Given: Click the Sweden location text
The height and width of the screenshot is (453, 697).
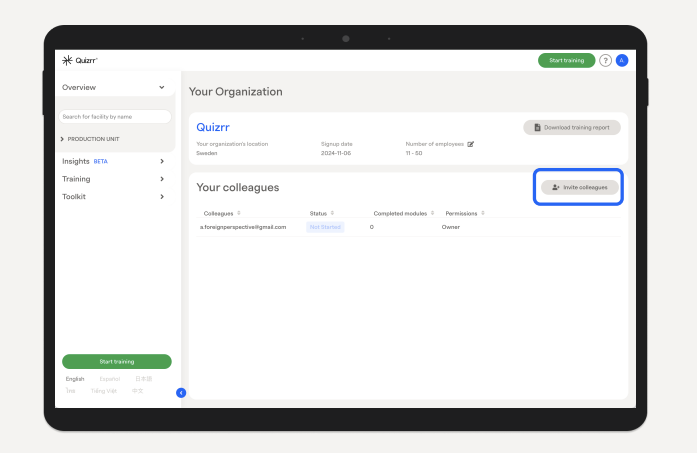Looking at the screenshot, I should click(x=207, y=153).
